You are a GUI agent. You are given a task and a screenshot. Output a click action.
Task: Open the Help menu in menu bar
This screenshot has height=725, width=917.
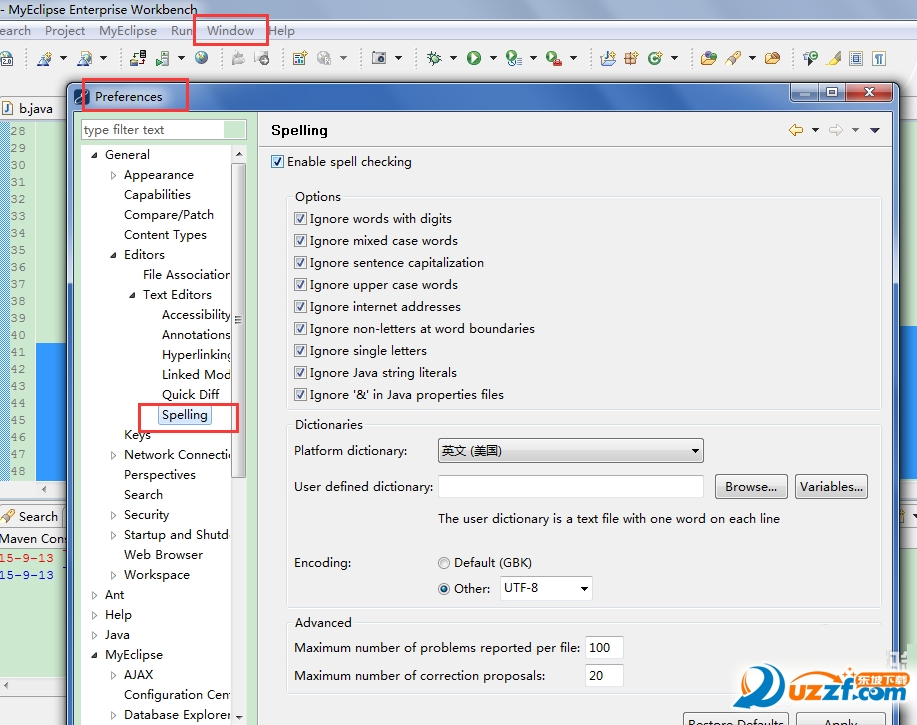point(282,31)
